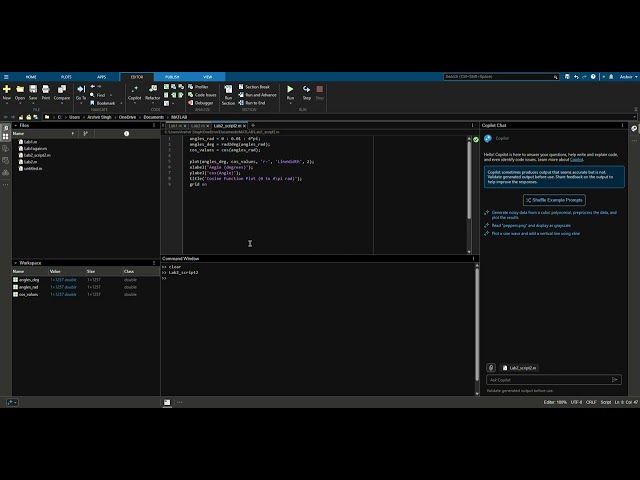Click the source control column icon in Files
The width and height of the screenshot is (640, 480).
tap(85, 133)
